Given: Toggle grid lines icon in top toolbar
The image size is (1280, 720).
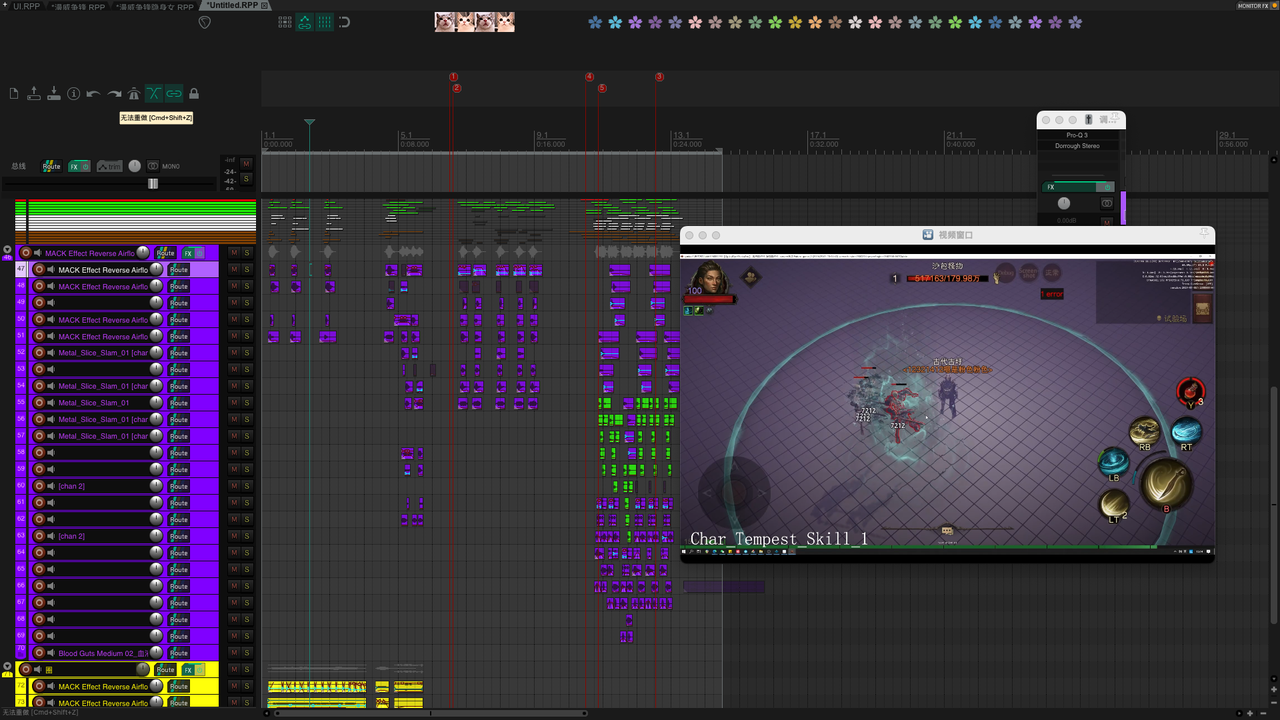Looking at the screenshot, I should [x=325, y=22].
